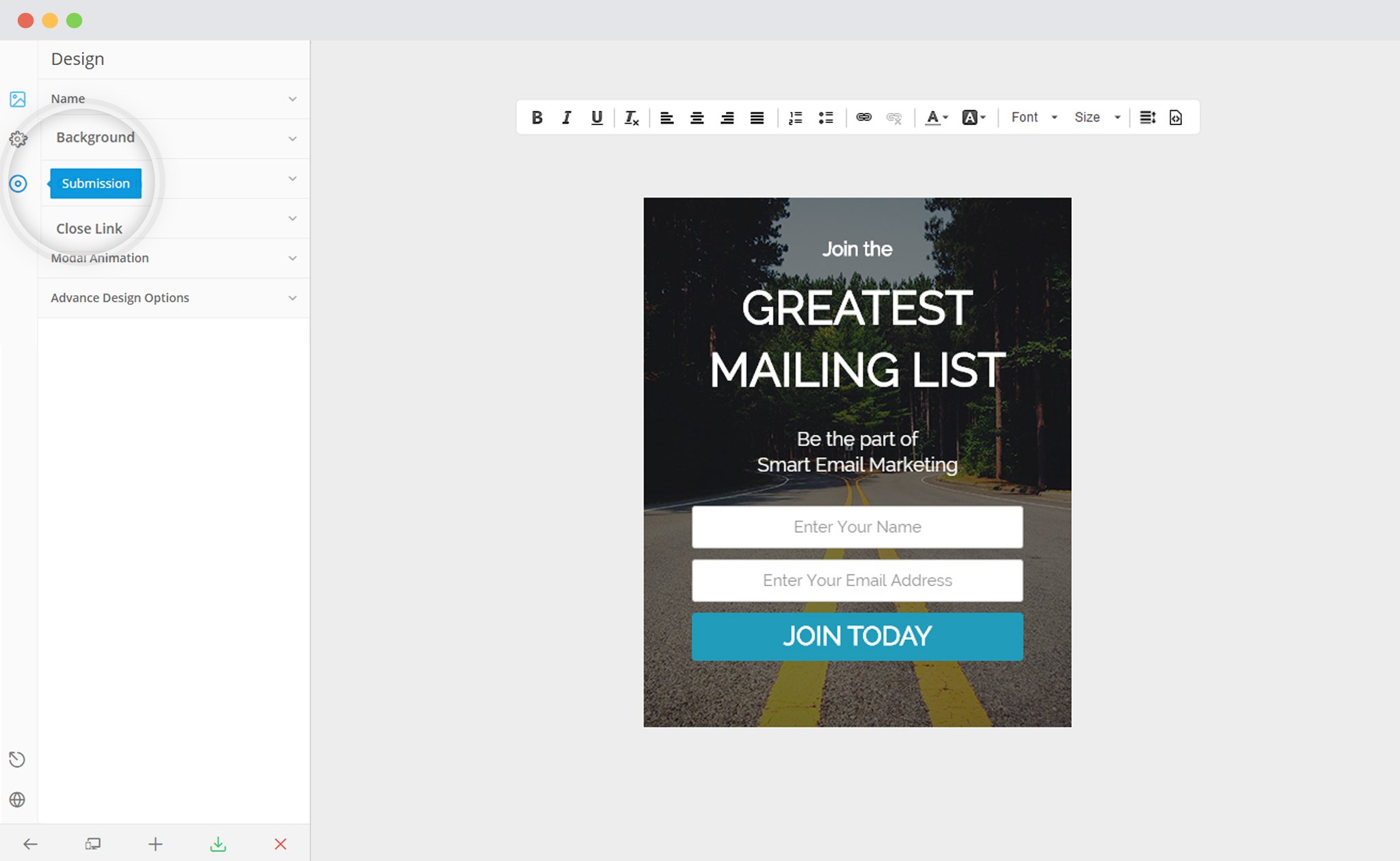Select the 'MAILING LIST' headline text
The image size is (1400, 861).
(857, 369)
